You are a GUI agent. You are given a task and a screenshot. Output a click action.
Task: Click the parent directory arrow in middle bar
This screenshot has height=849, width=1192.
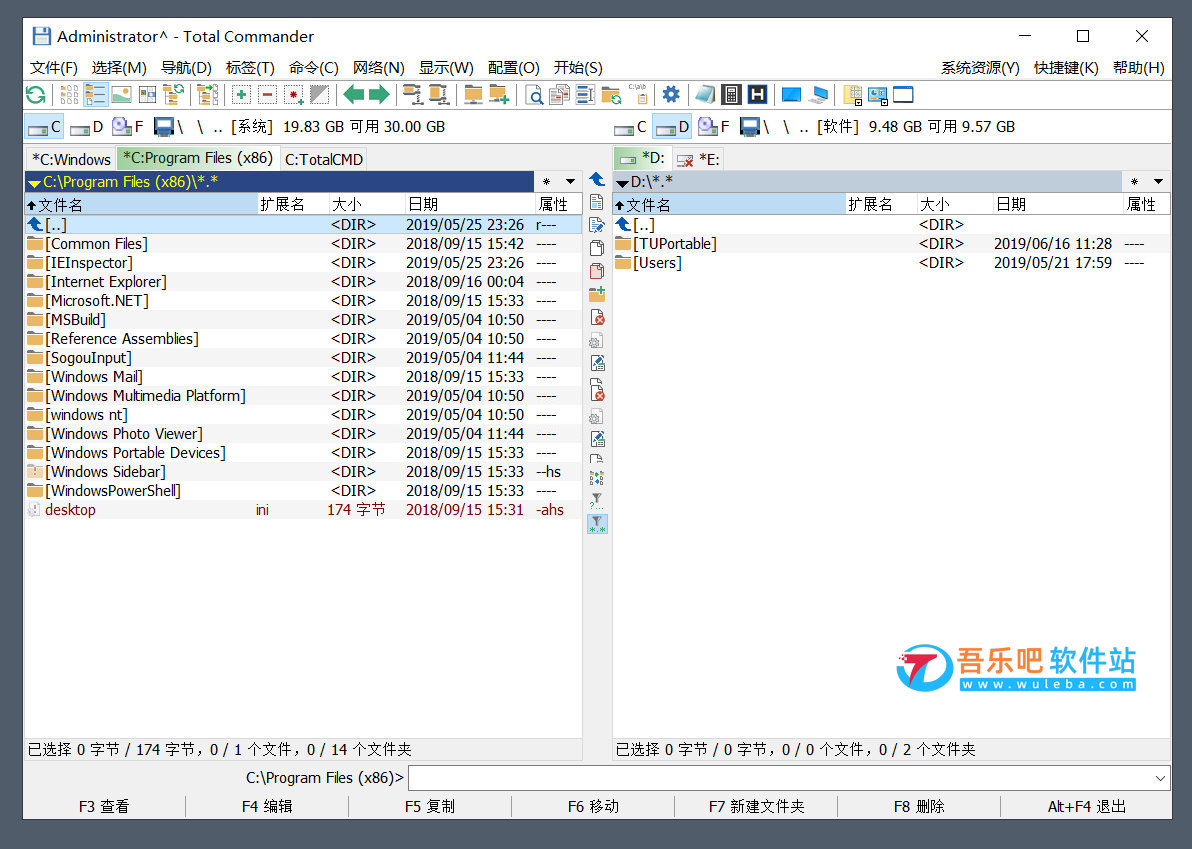[597, 179]
